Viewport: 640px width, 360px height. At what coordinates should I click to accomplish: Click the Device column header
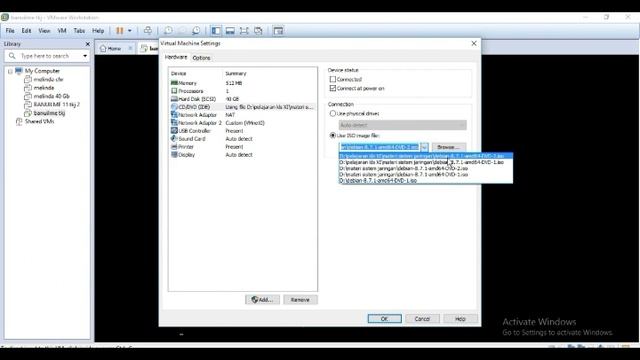click(179, 73)
